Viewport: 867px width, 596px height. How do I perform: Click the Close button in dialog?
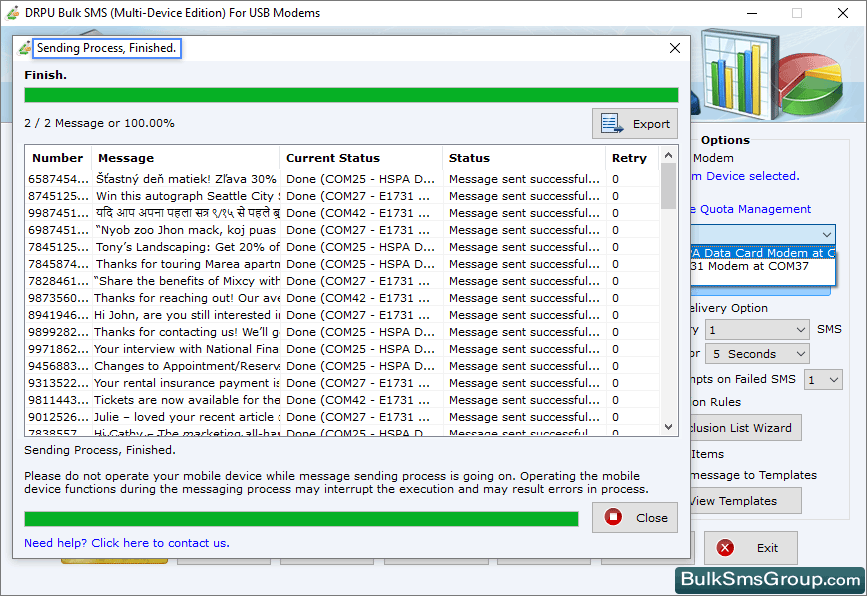click(x=635, y=517)
